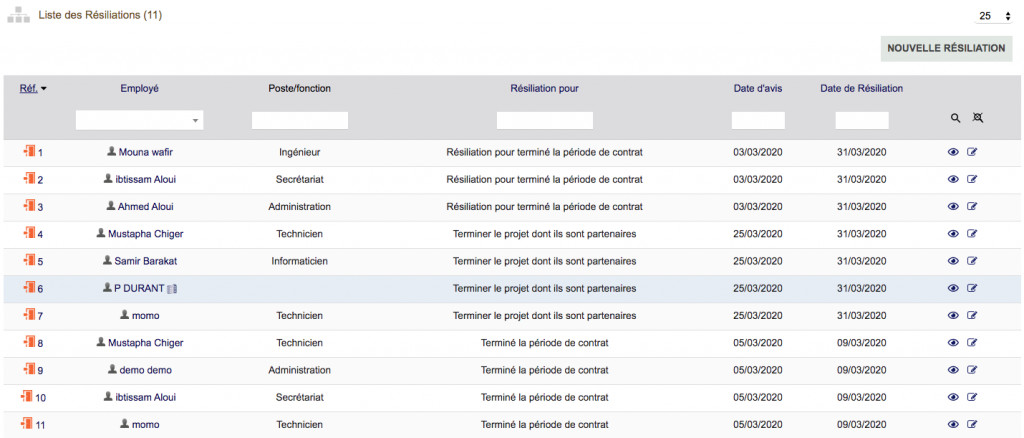1024x438 pixels.
Task: Click the Résiliation pour filter input field
Action: [544, 120]
